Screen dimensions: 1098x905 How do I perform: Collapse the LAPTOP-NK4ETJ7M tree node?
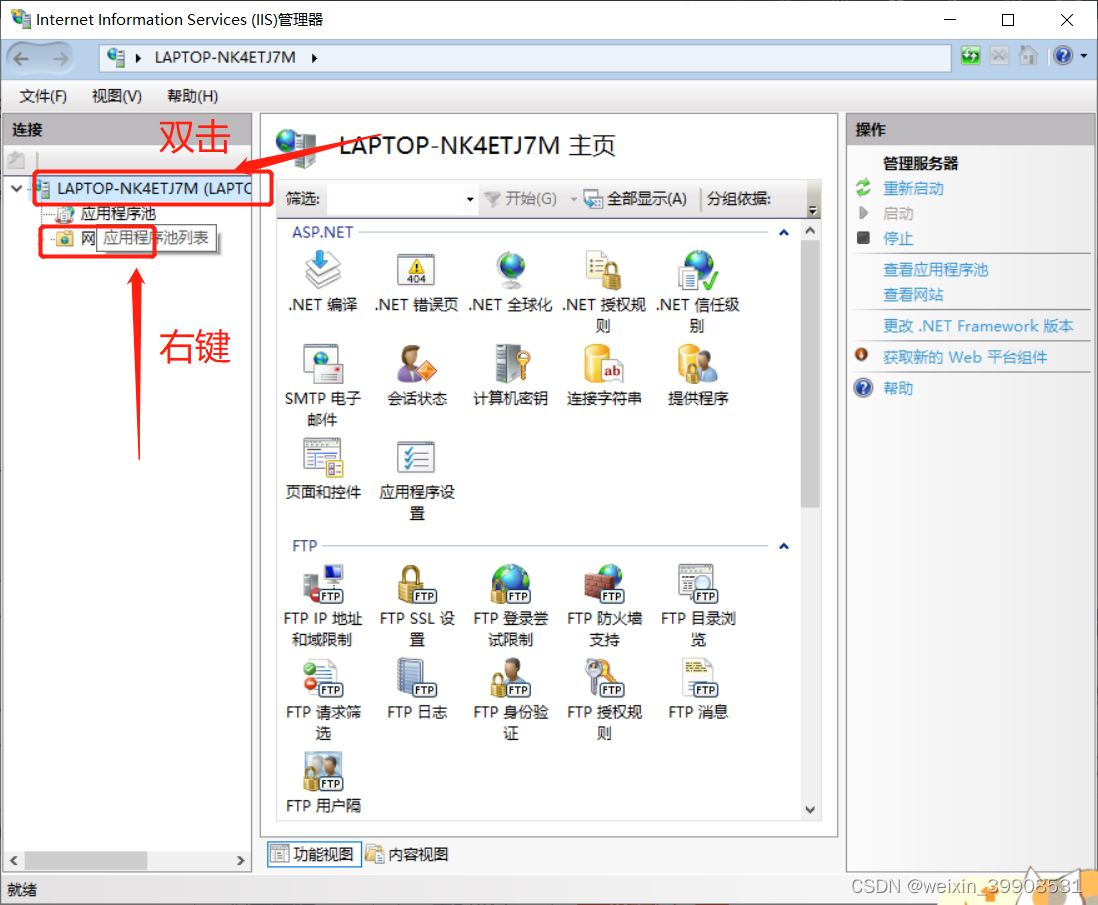[x=17, y=188]
